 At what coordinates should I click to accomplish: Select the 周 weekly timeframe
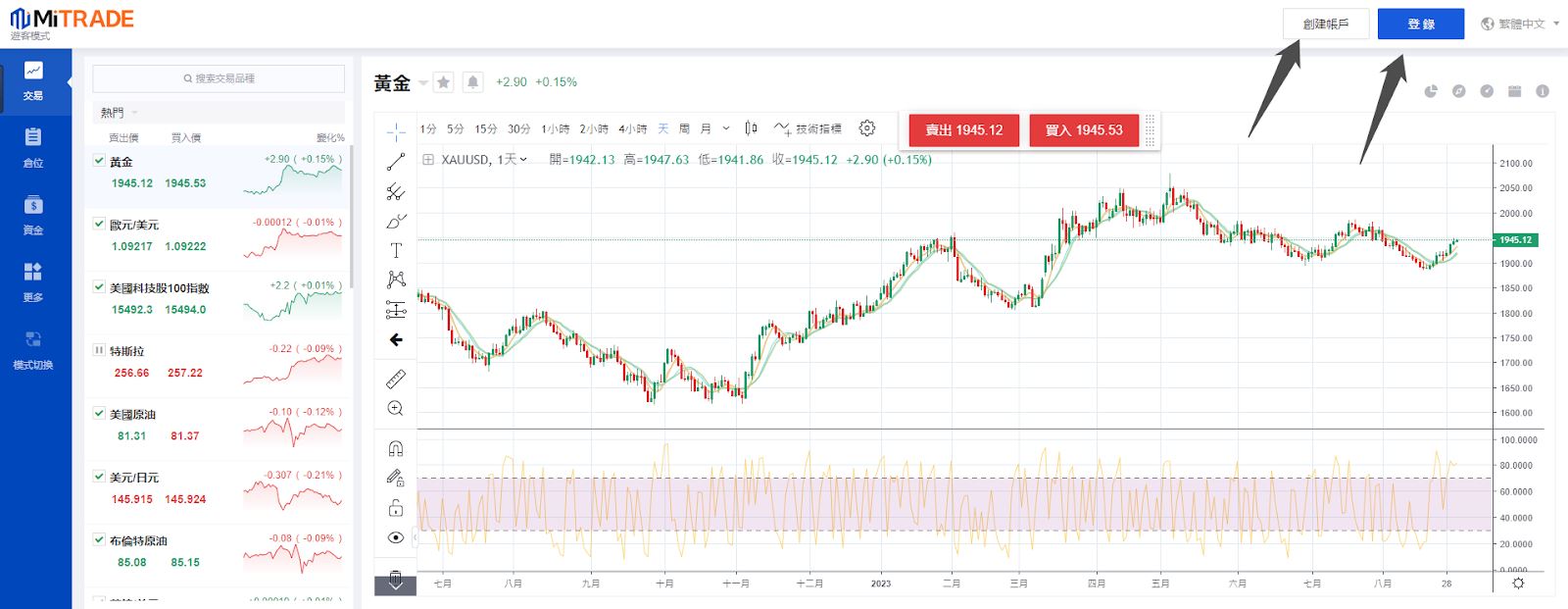[x=684, y=128]
